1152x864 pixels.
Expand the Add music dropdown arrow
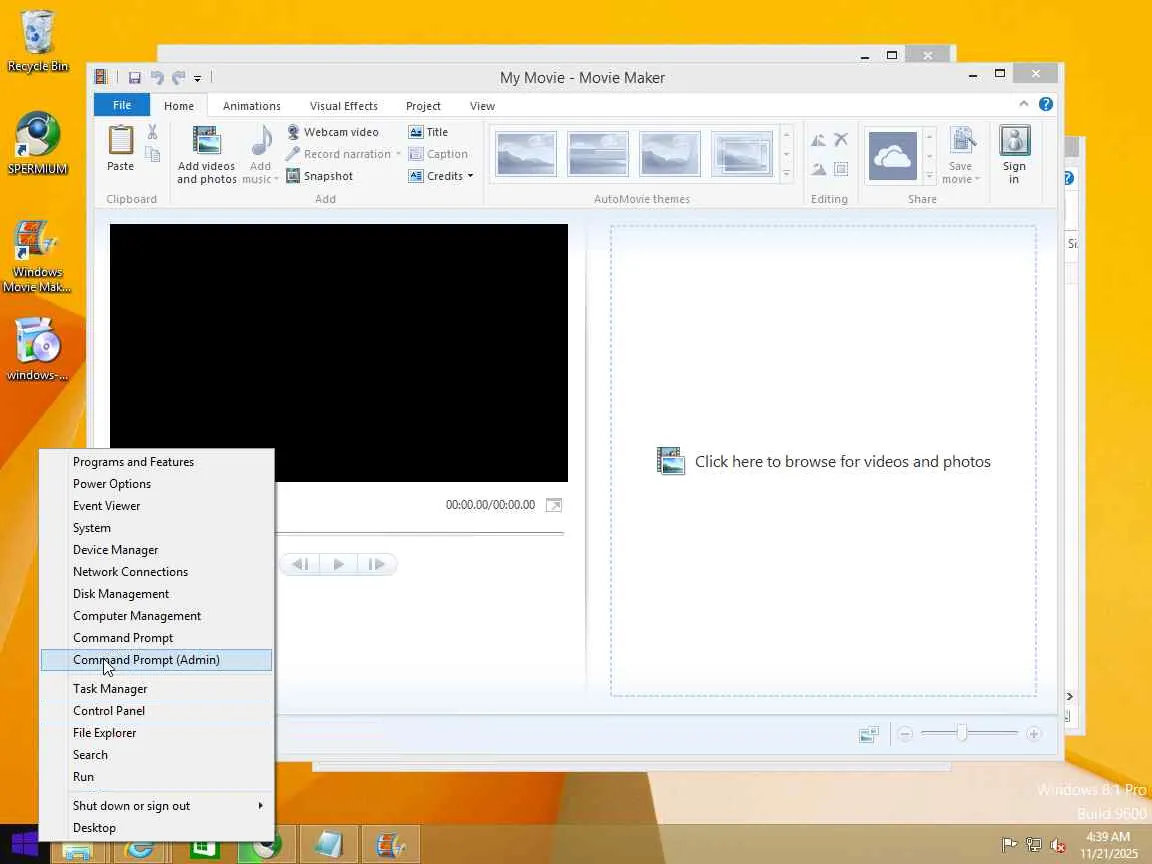[x=276, y=179]
